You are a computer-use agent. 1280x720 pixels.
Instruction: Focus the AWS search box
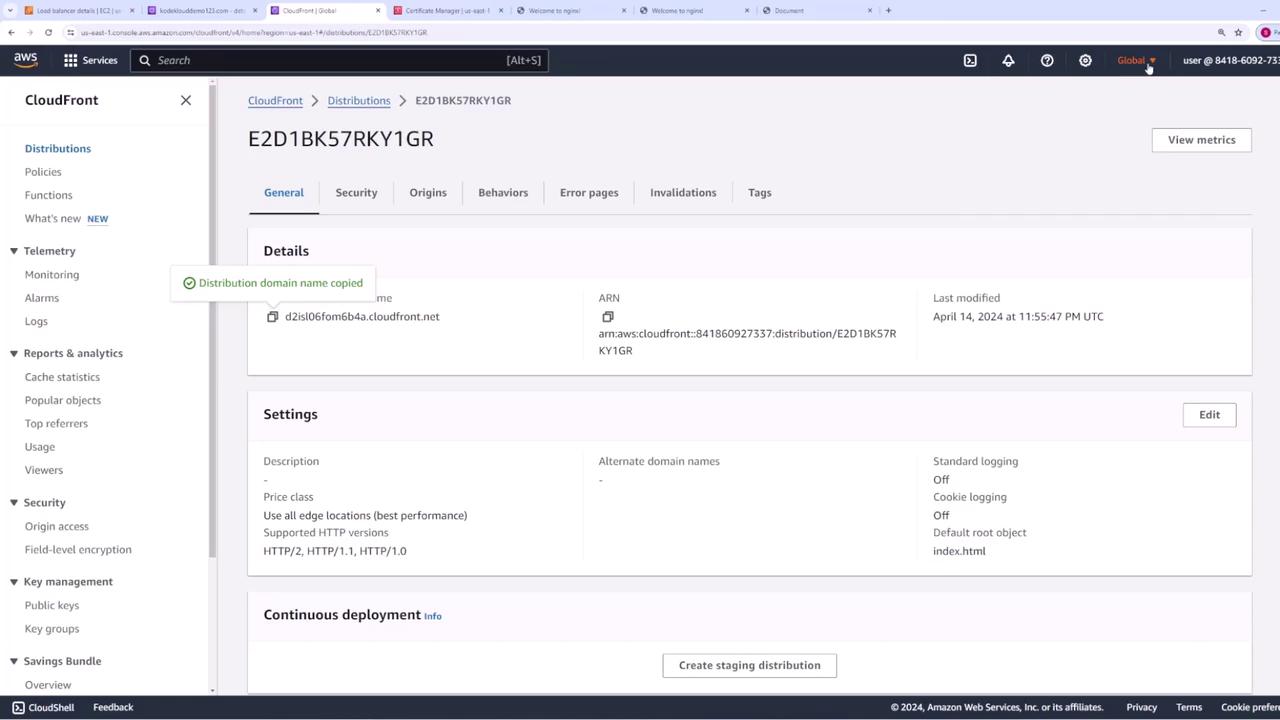click(339, 60)
